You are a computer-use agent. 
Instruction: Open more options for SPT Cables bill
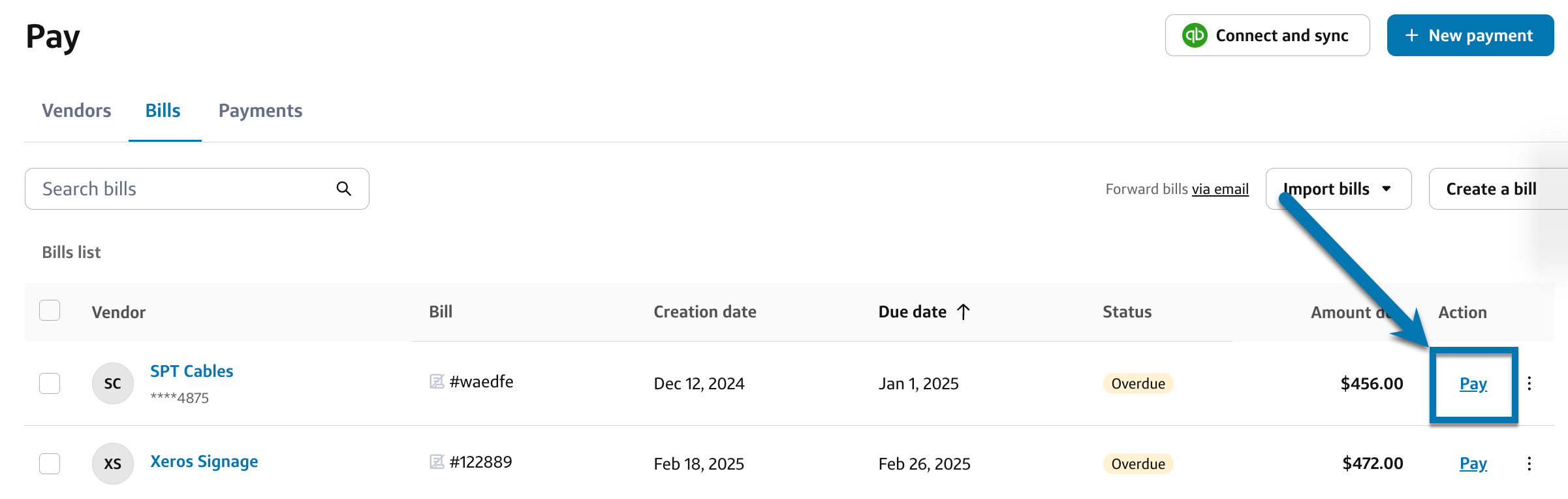(1529, 383)
